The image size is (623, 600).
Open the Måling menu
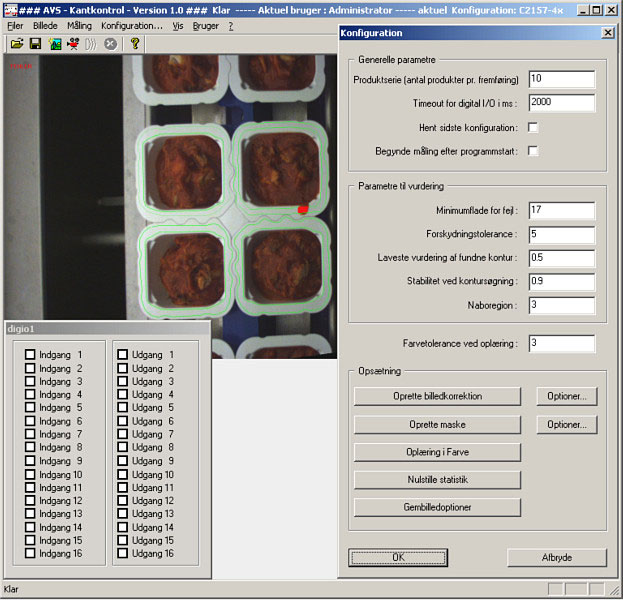coord(79,26)
